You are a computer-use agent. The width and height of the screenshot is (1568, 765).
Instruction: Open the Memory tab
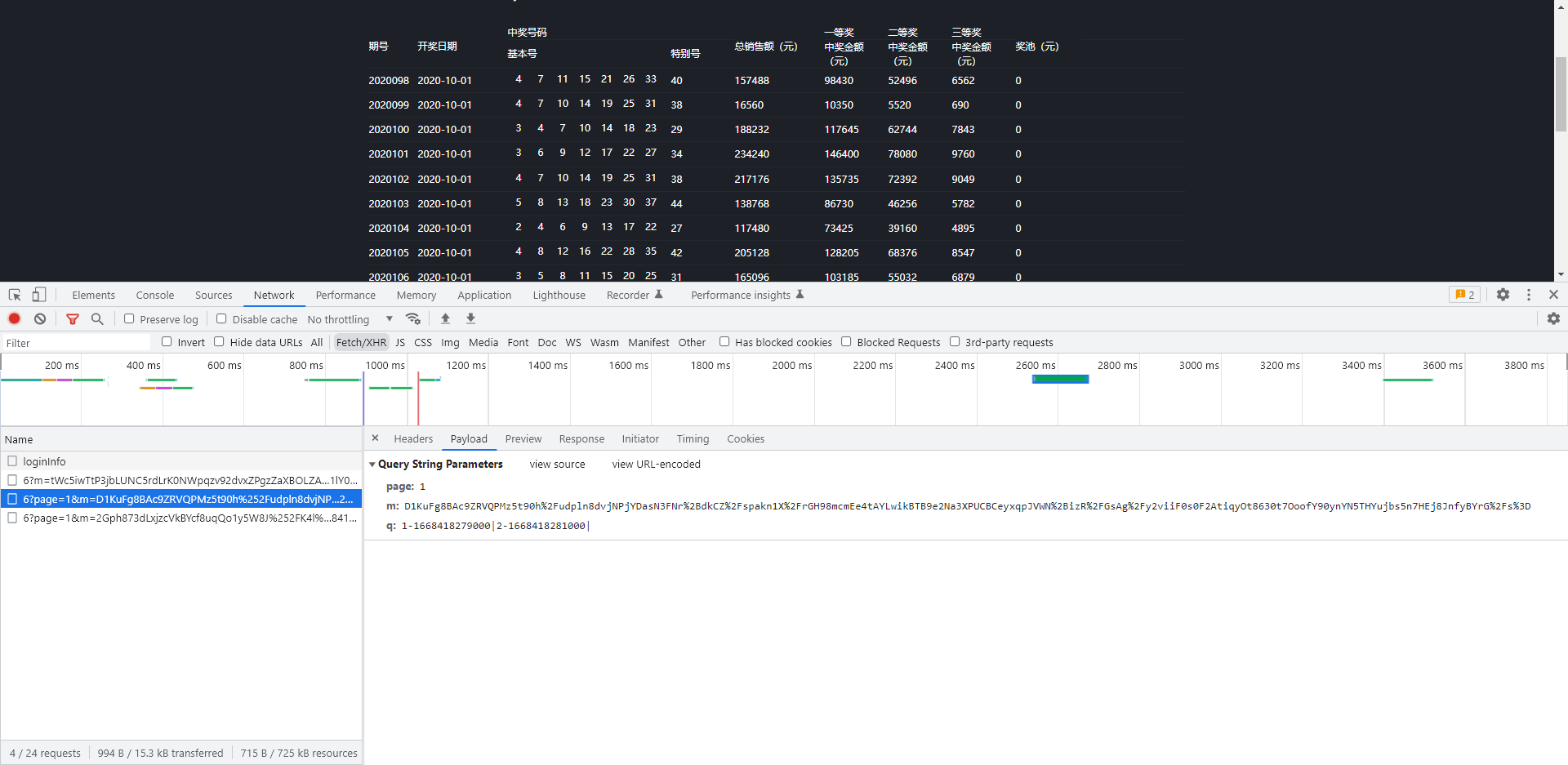(416, 295)
